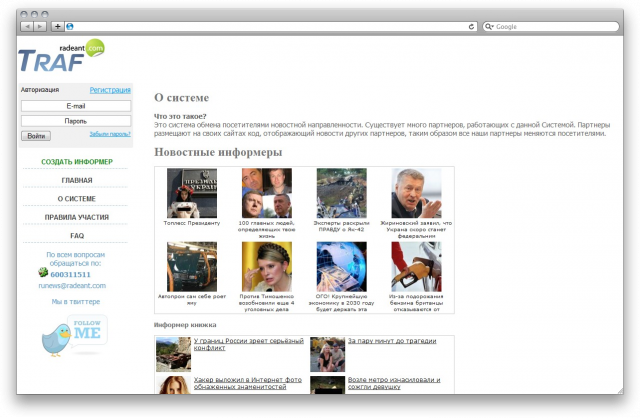Screen dimensions: 640x418
Task: Open the FAQ menu item
Action: pyautogui.click(x=76, y=236)
